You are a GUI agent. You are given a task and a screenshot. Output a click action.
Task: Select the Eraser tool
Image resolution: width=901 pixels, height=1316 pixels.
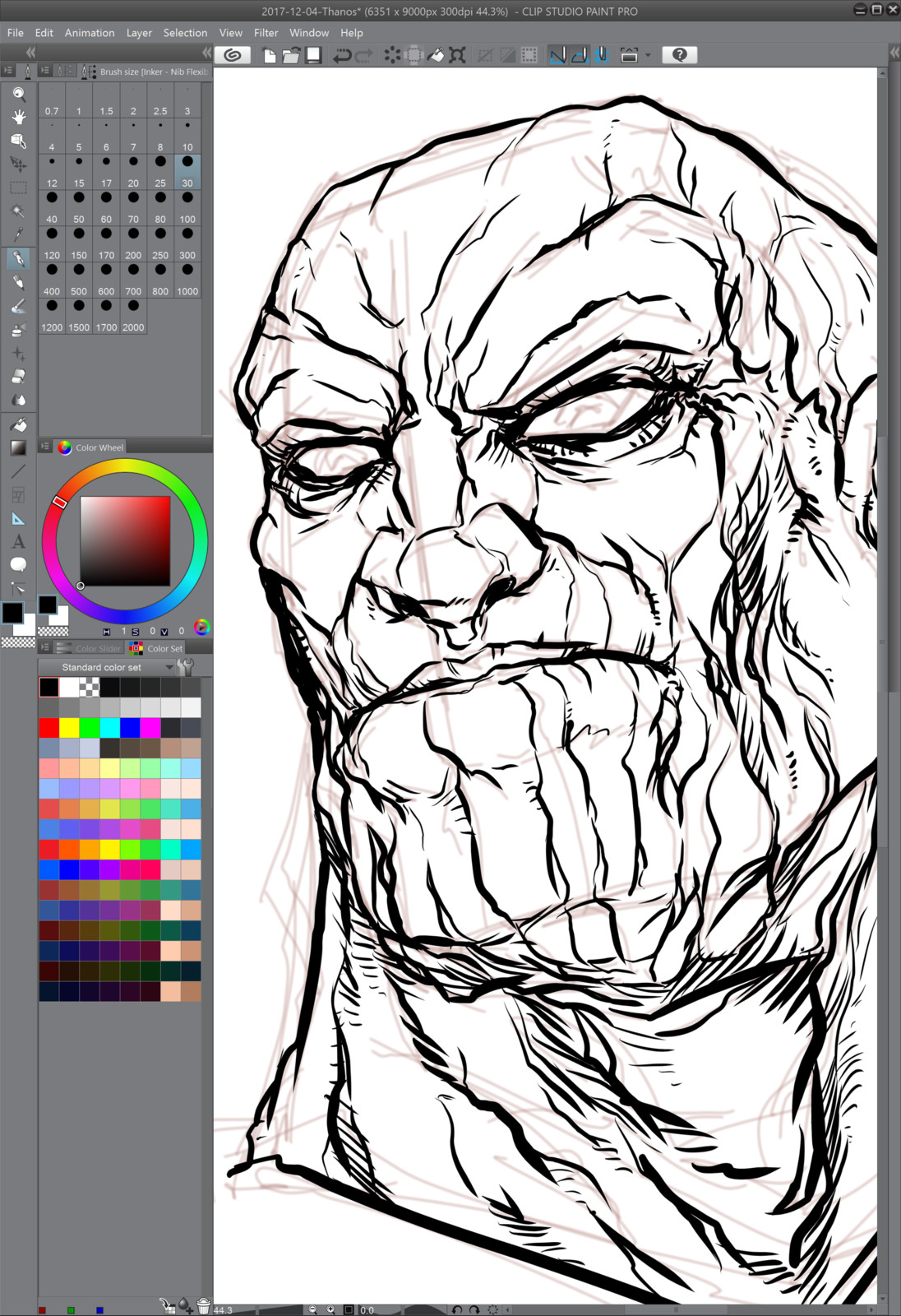(18, 377)
